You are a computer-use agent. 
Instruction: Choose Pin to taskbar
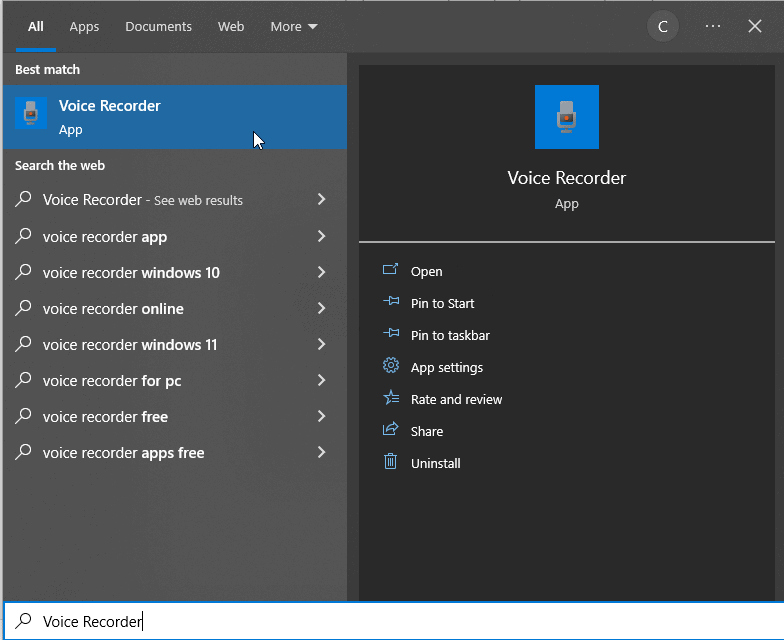[x=450, y=336]
